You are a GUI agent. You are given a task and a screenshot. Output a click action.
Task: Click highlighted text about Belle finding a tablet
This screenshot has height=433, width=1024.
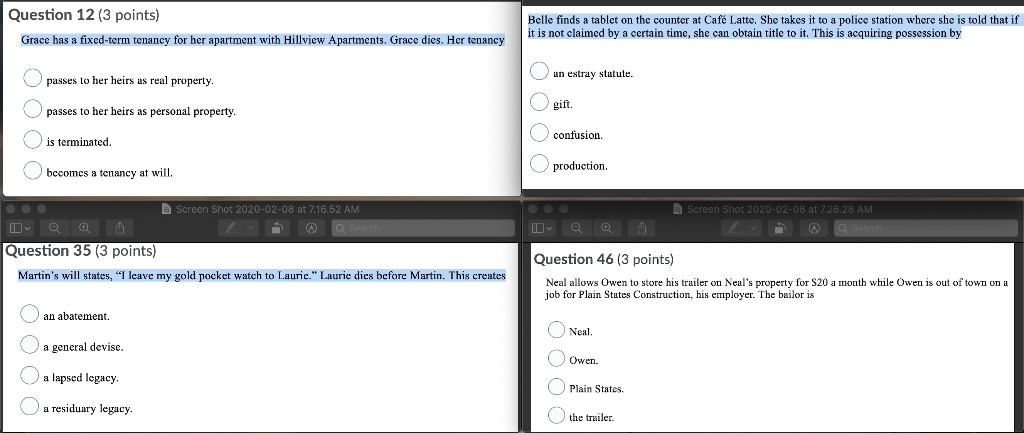click(x=773, y=26)
